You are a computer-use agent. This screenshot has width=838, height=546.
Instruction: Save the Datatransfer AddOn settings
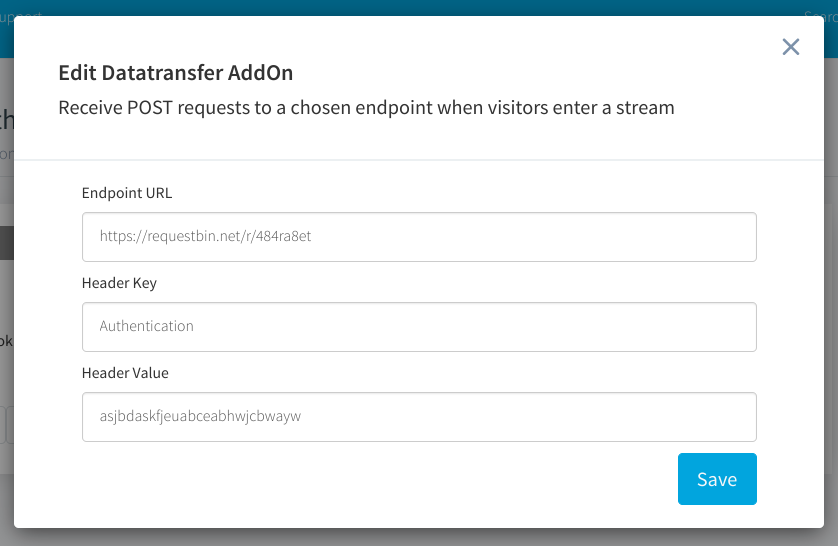(x=717, y=479)
